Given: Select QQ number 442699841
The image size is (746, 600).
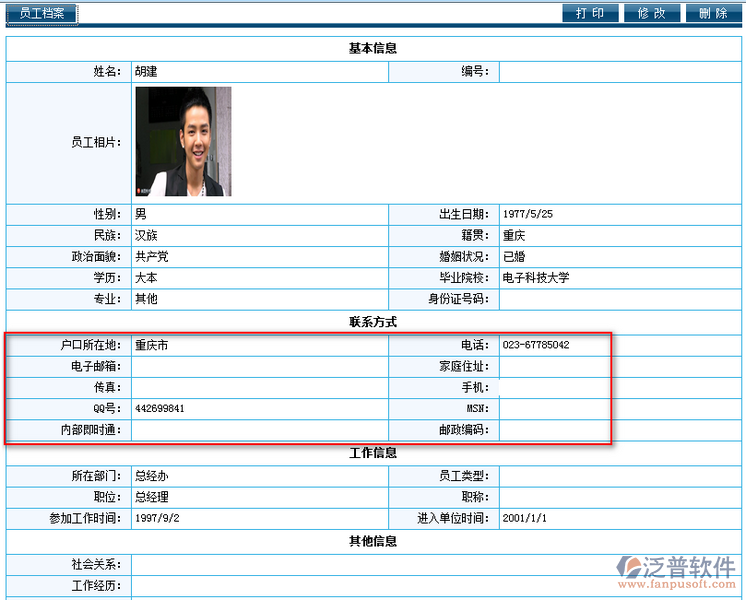Looking at the screenshot, I should point(160,409).
